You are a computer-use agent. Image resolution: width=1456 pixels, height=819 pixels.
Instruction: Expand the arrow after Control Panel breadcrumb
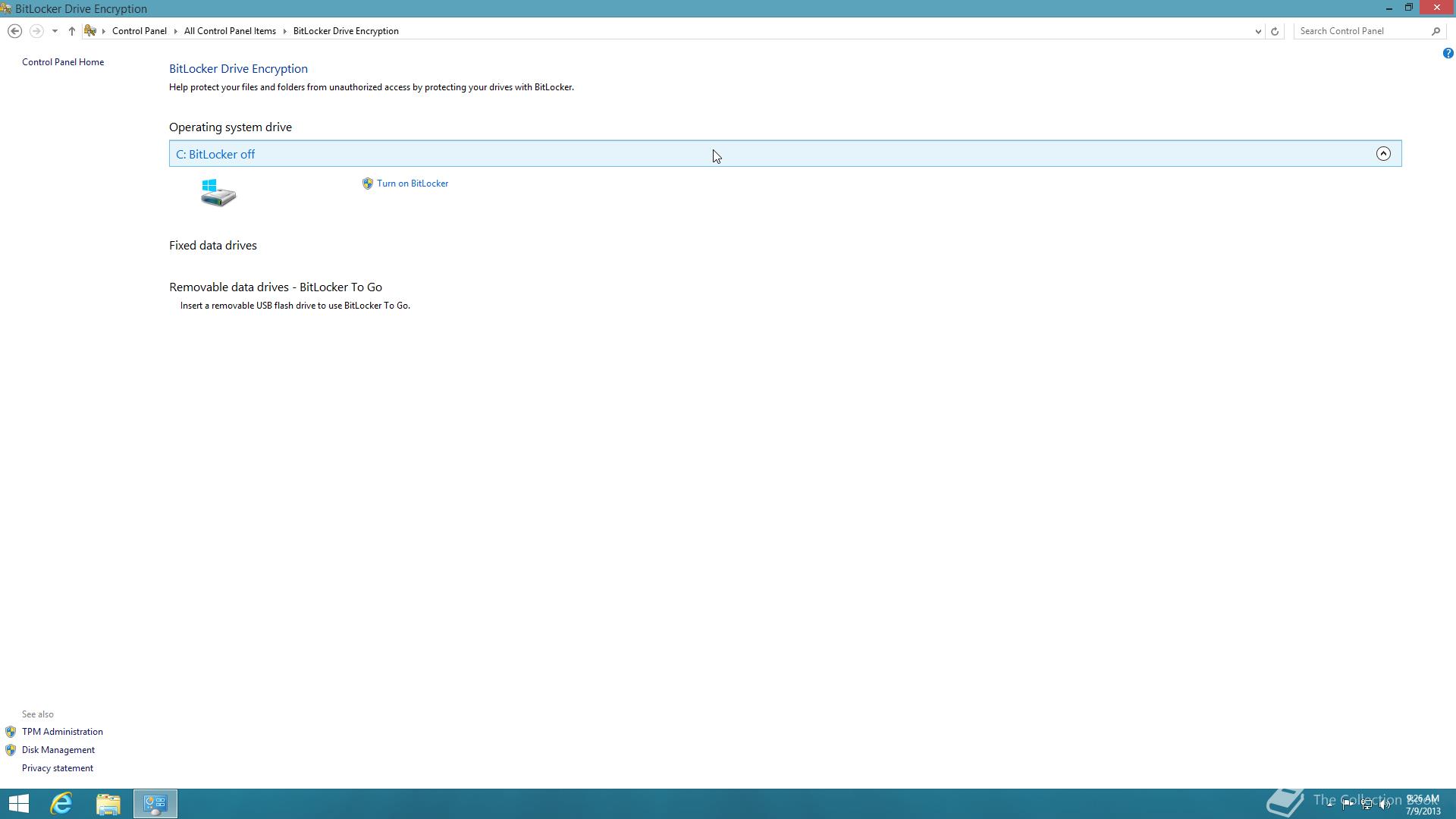click(176, 31)
